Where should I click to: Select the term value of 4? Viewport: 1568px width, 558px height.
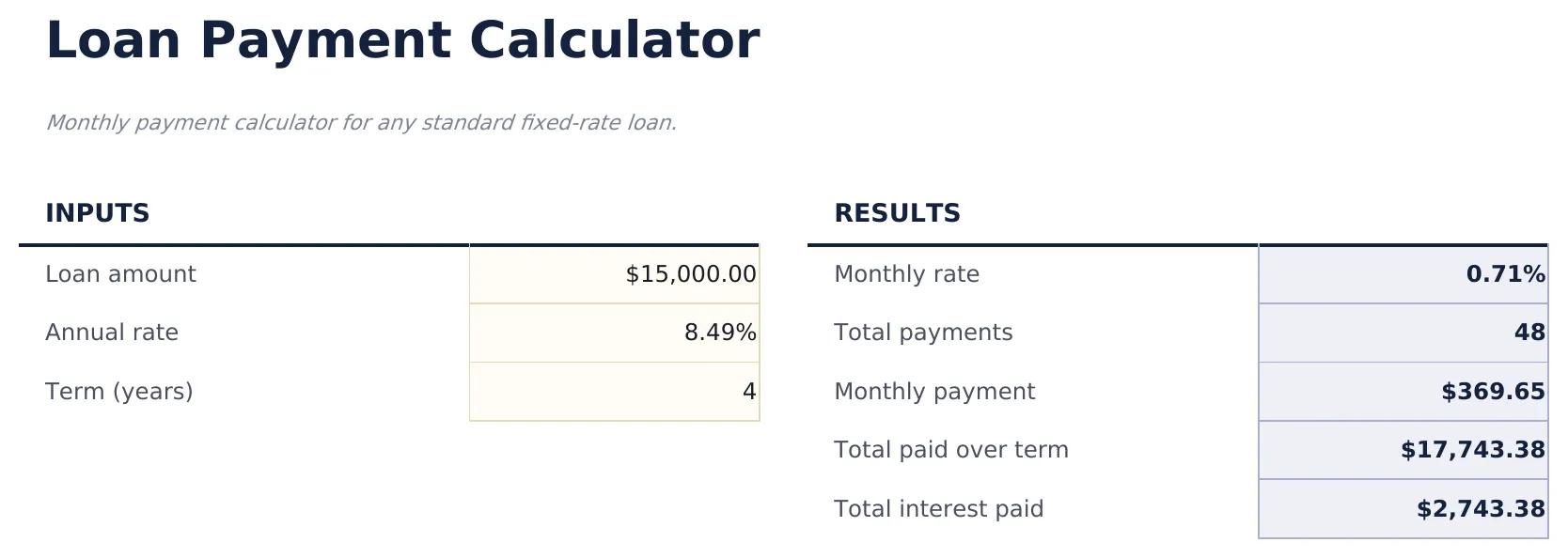tap(747, 392)
